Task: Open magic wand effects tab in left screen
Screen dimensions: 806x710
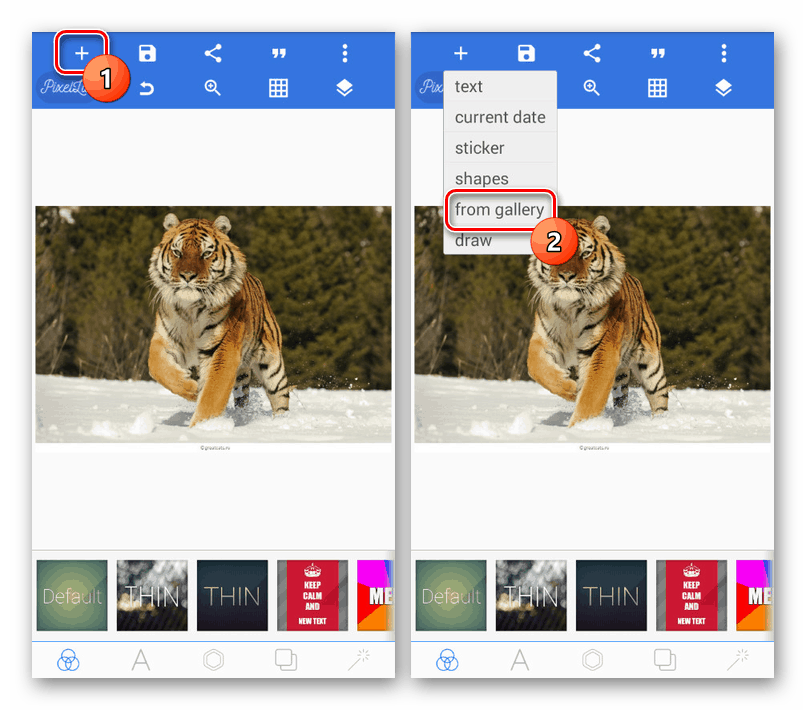Action: (x=359, y=660)
